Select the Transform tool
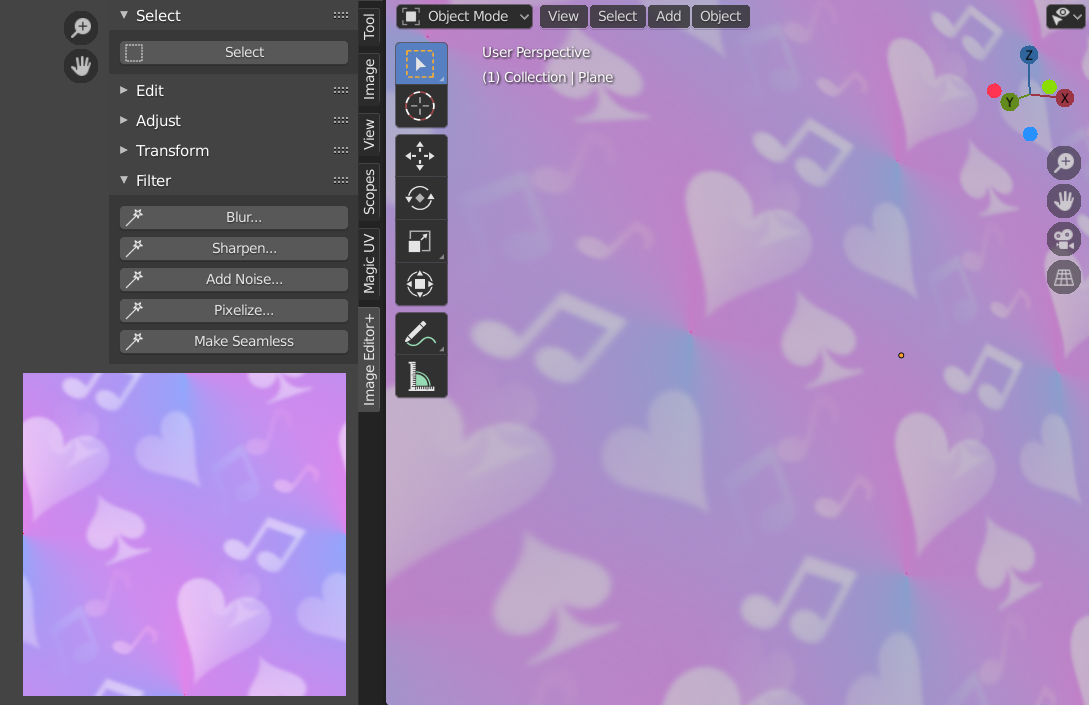 coord(421,283)
